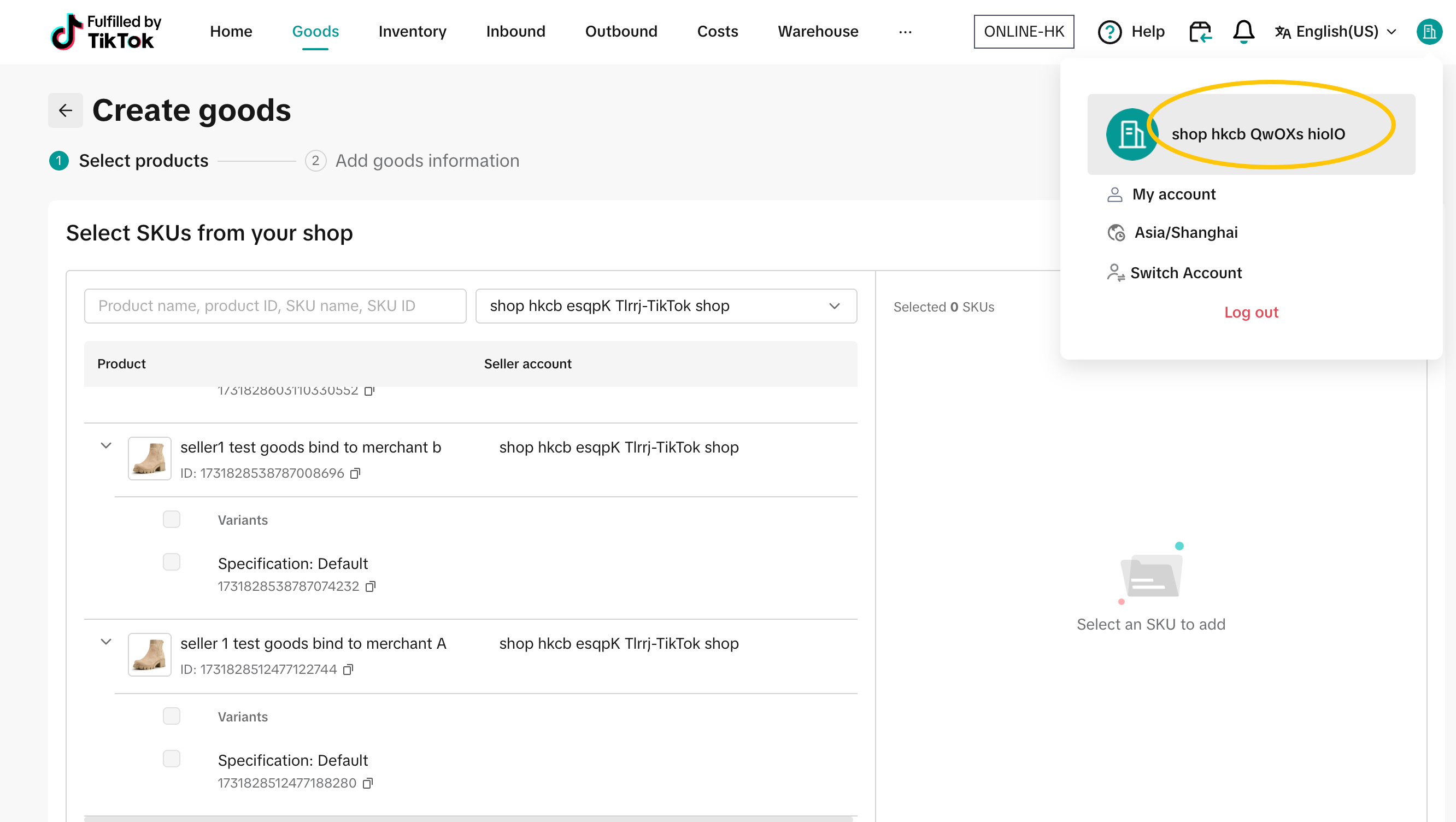Screen dimensions: 1456x822
Task: Collapse seller1 test goods merchant b row
Action: [x=105, y=445]
